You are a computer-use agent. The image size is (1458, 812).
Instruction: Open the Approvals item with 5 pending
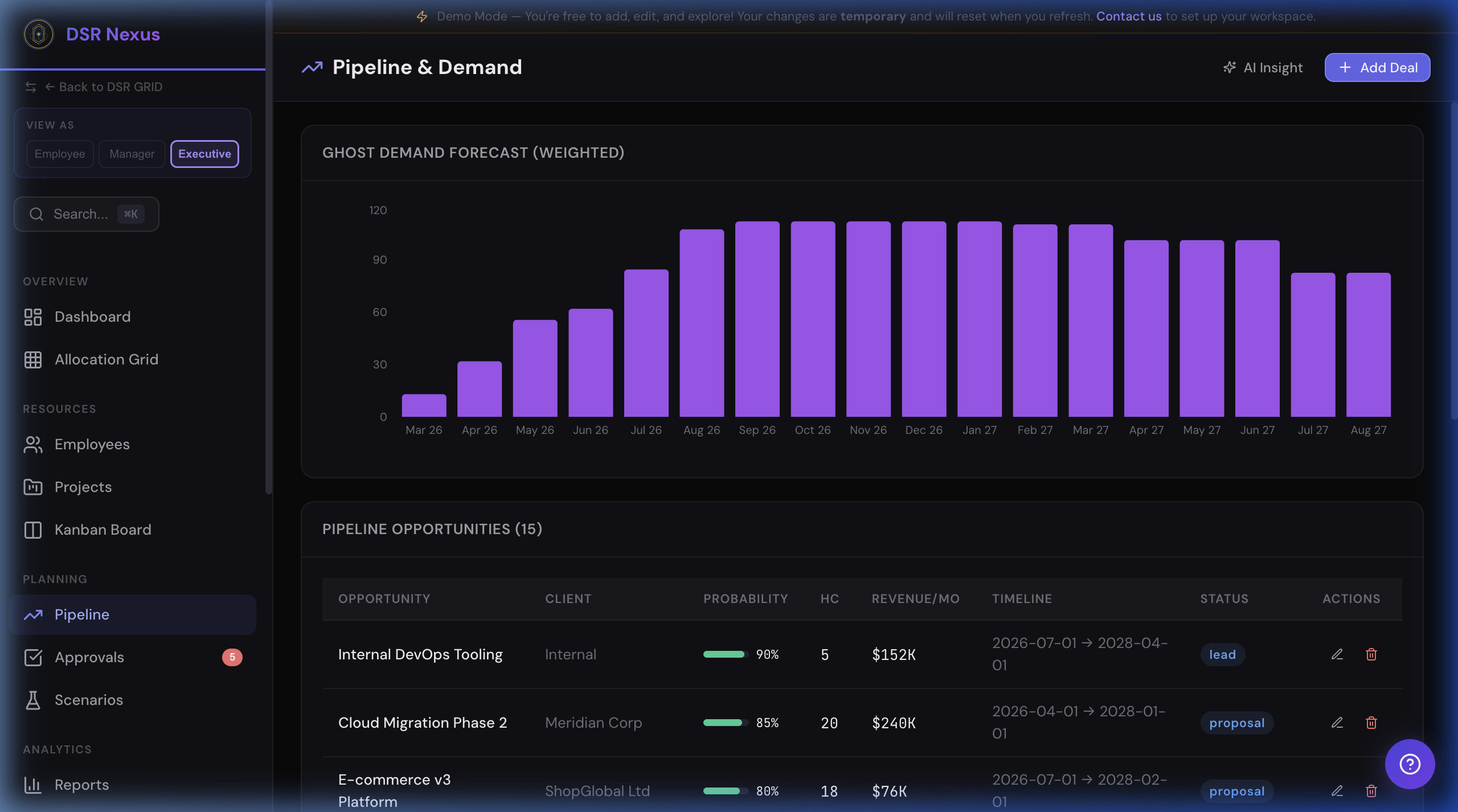[x=89, y=657]
